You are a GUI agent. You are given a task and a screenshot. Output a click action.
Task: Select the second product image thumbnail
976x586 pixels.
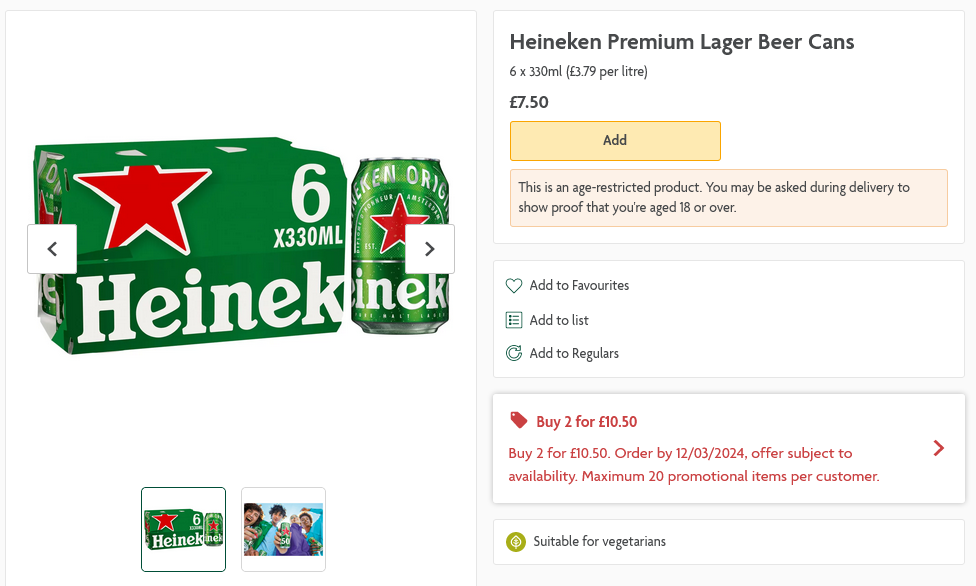tap(283, 529)
